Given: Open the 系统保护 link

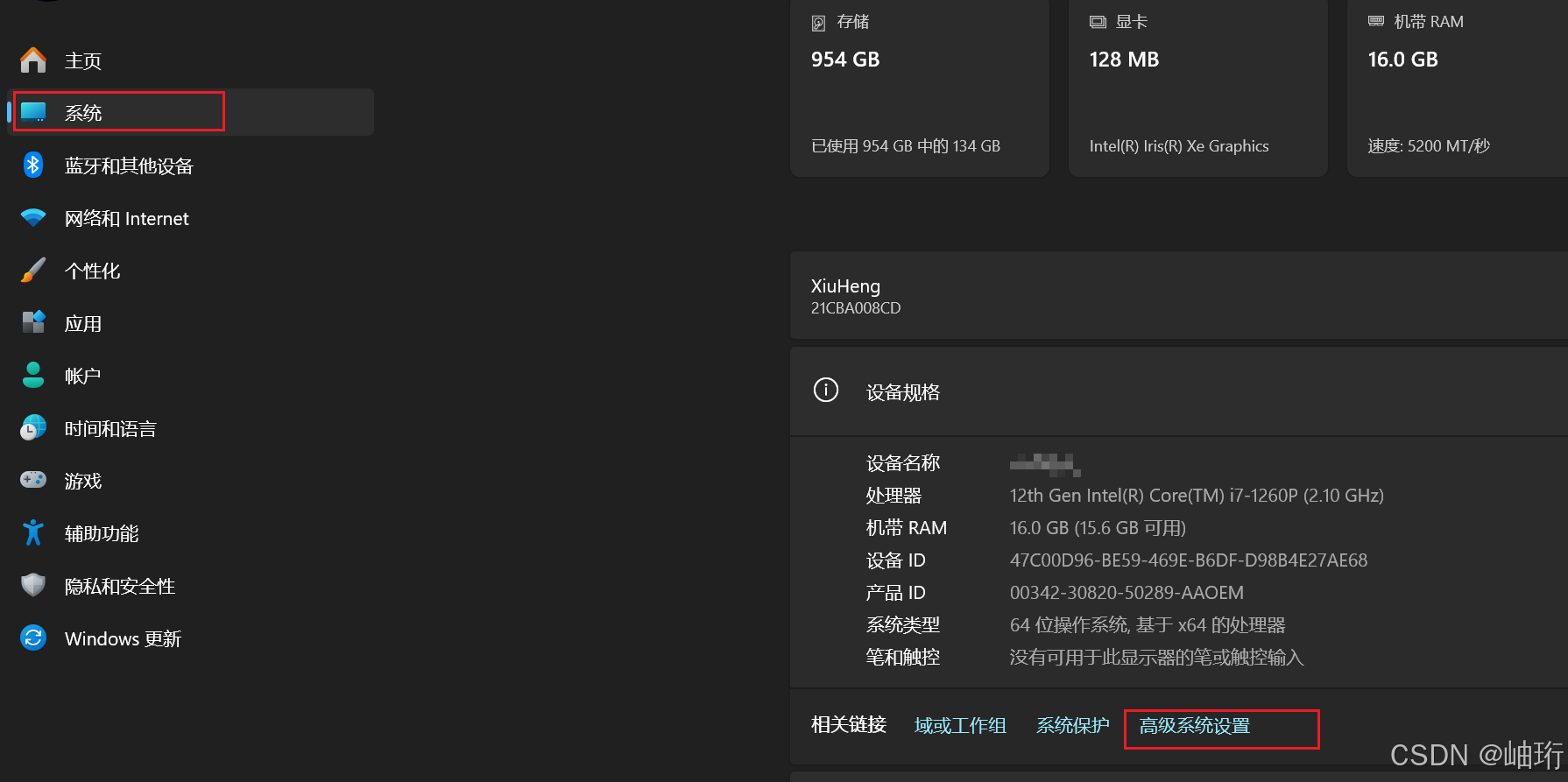Looking at the screenshot, I should [1072, 725].
